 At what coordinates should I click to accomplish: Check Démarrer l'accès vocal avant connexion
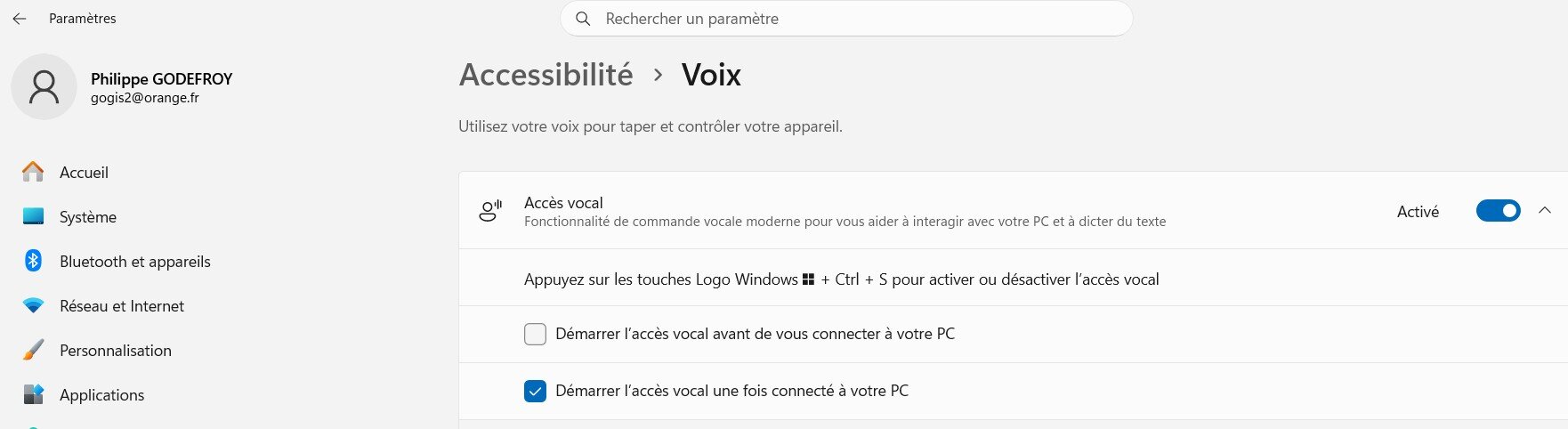pyautogui.click(x=535, y=334)
